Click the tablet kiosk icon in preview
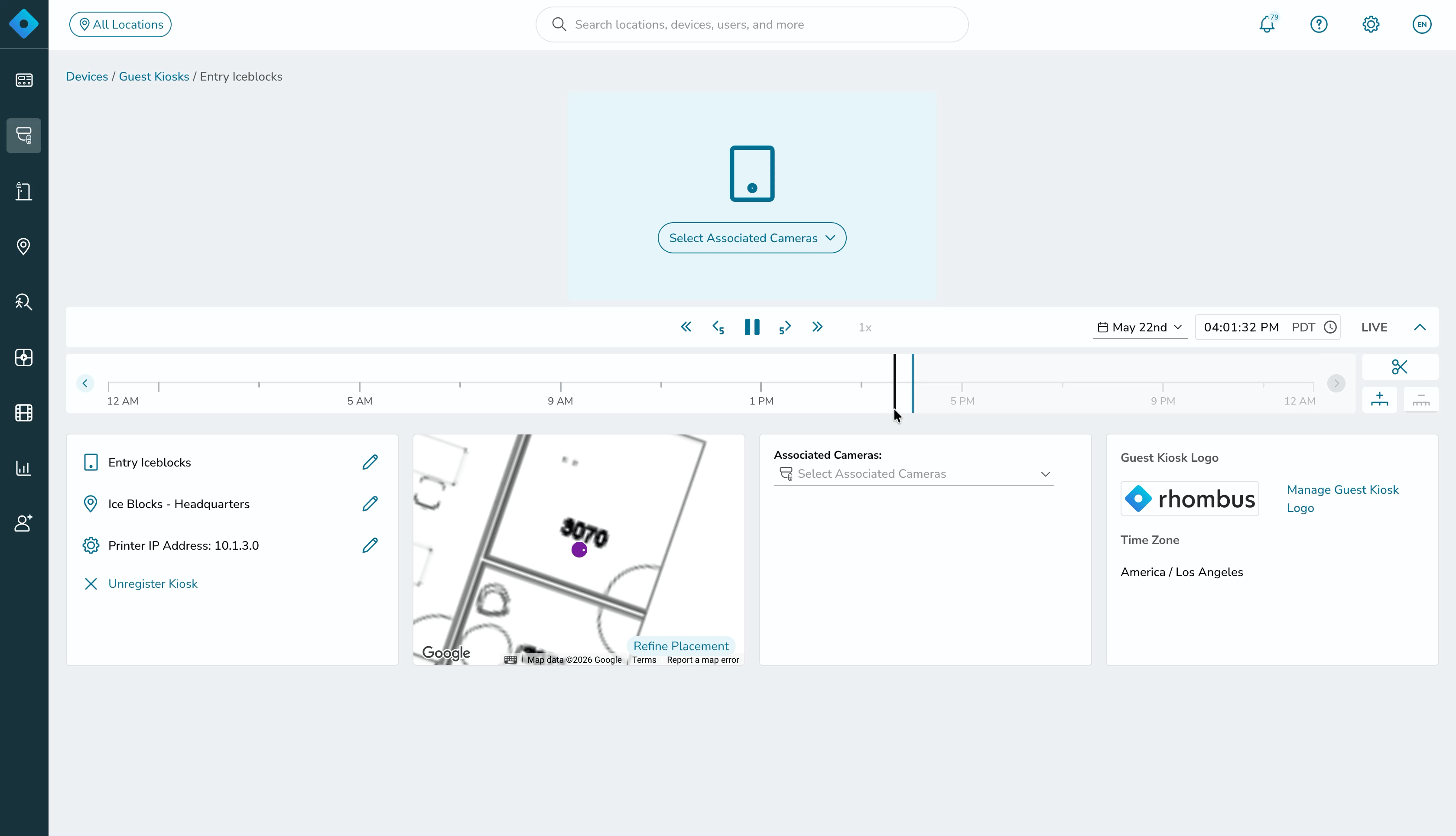 coord(752,173)
